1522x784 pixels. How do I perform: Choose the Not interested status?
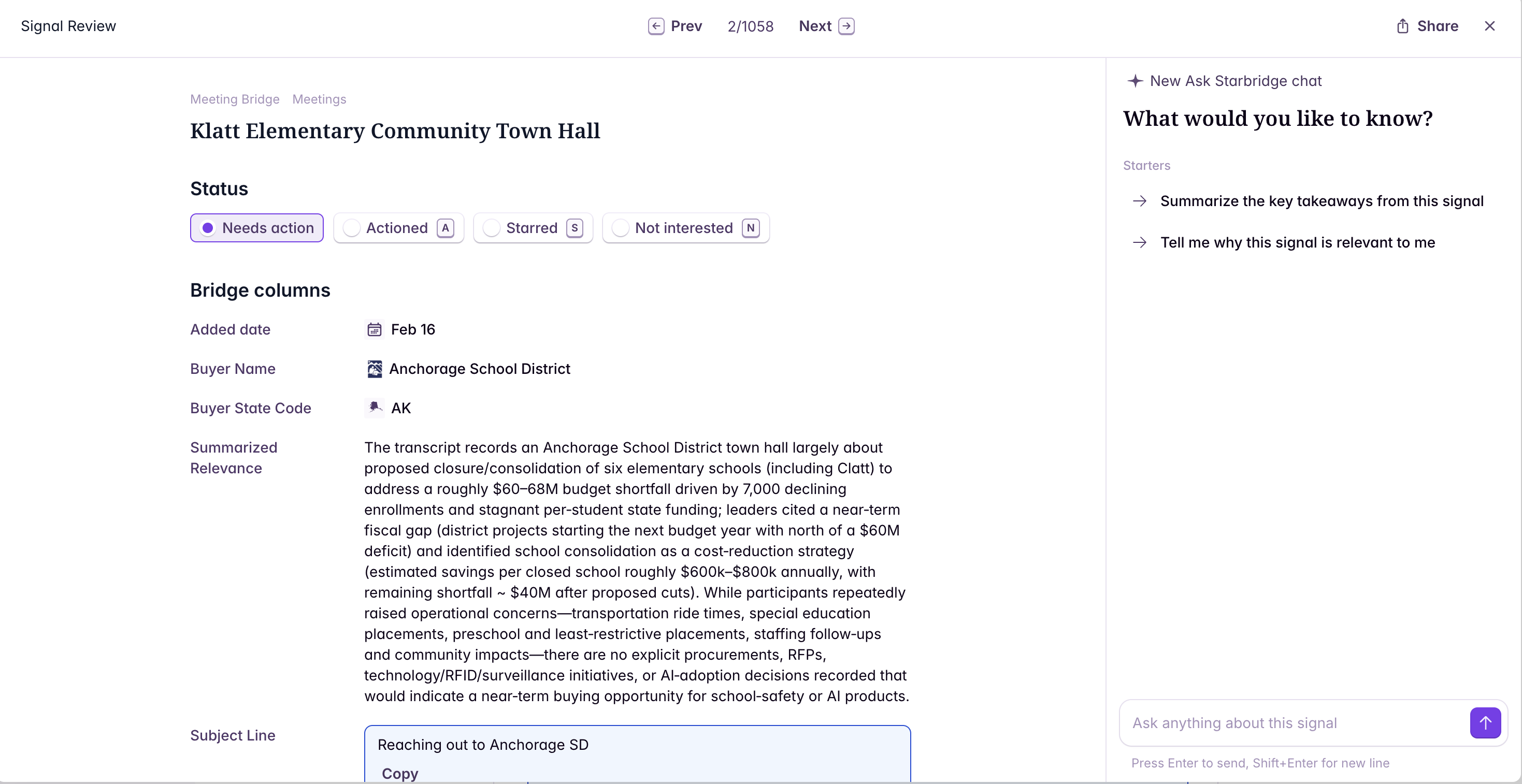pos(685,228)
